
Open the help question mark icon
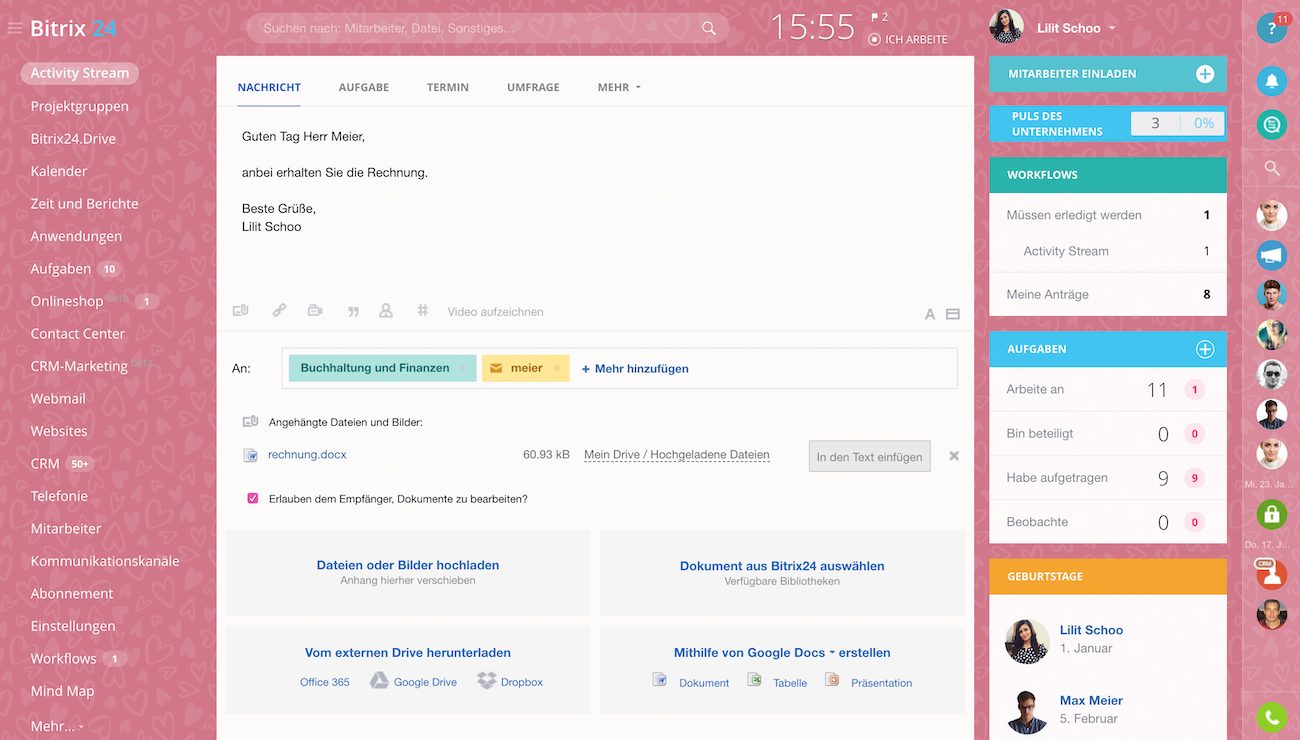pos(1271,28)
